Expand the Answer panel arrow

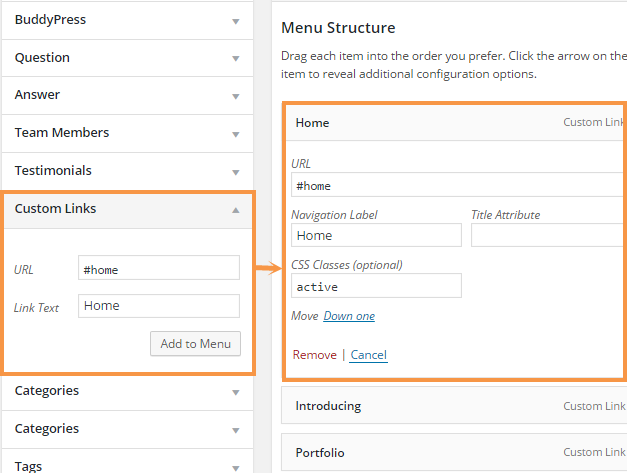[x=236, y=96]
